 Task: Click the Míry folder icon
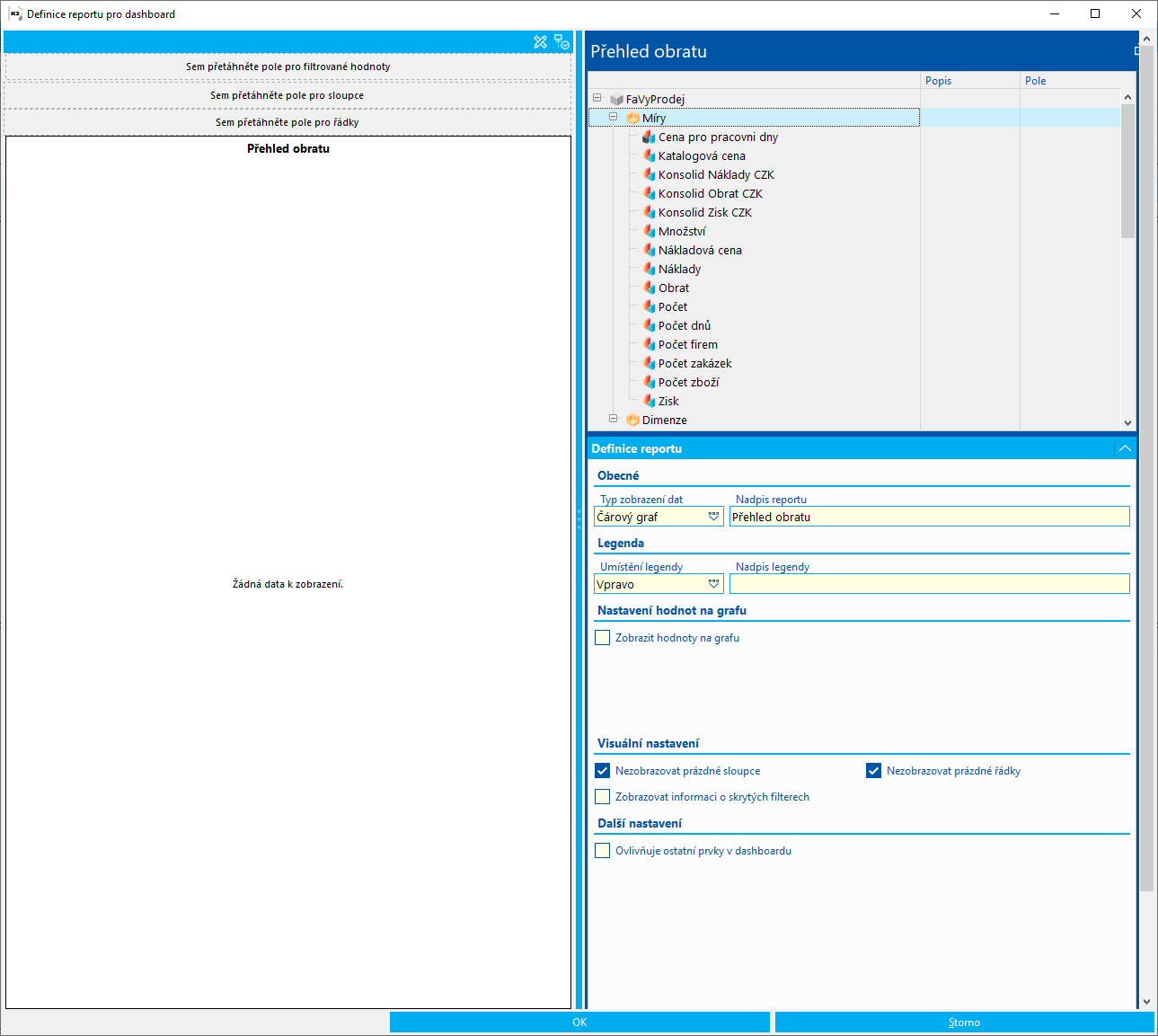point(632,119)
